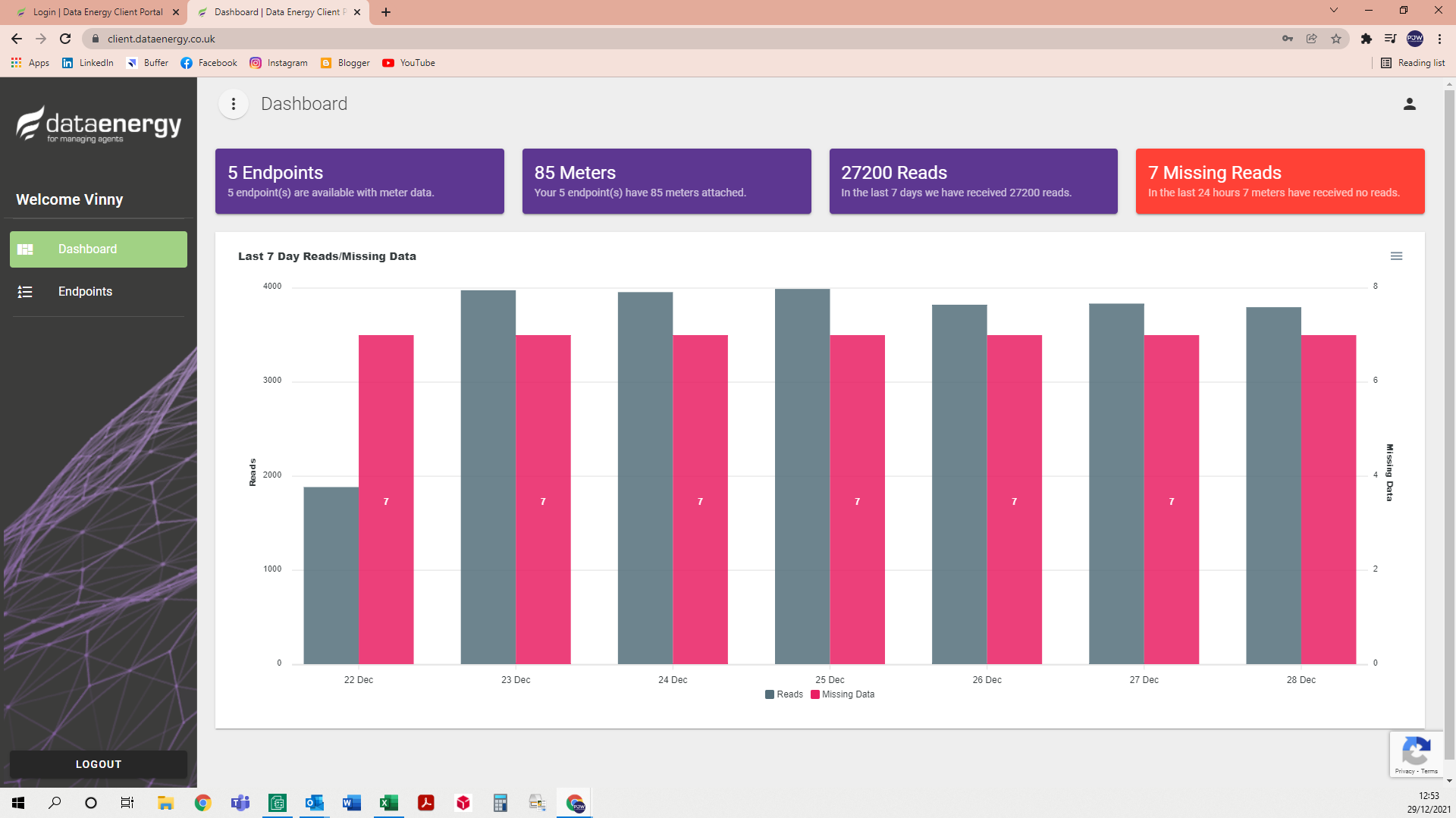Click the 7 Missing Reads red card
The height and width of the screenshot is (818, 1456).
click(1279, 181)
